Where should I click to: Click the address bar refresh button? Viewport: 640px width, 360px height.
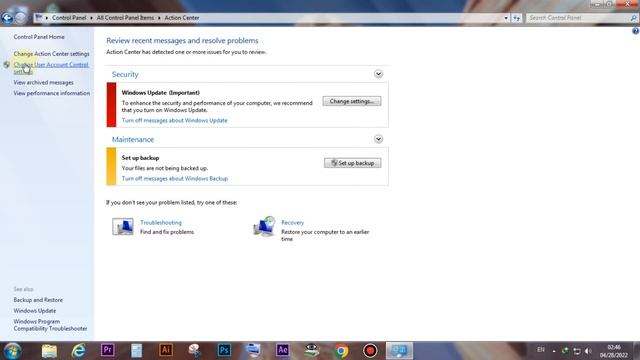[x=517, y=18]
